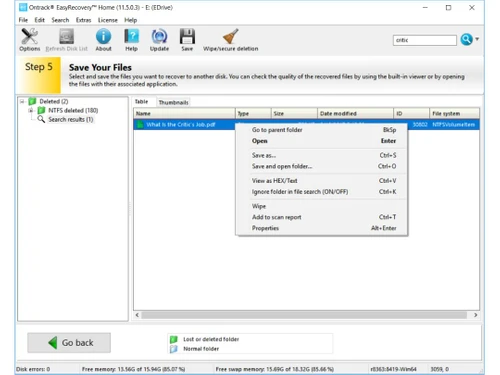Viewport: 500px width, 375px height.
Task: Open the Edit menu
Action: coord(39,20)
